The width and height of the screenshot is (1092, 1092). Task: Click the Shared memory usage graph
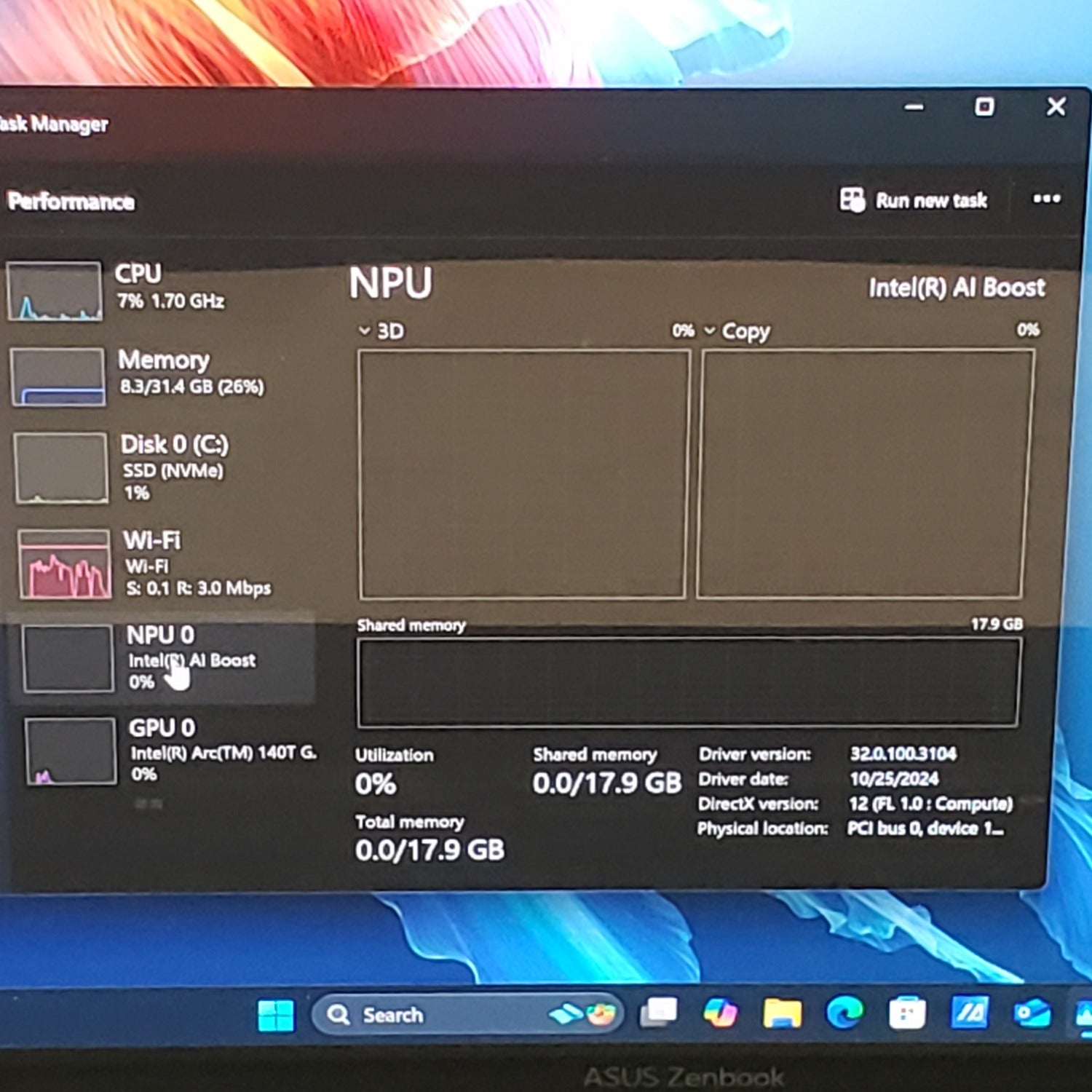pos(688,682)
